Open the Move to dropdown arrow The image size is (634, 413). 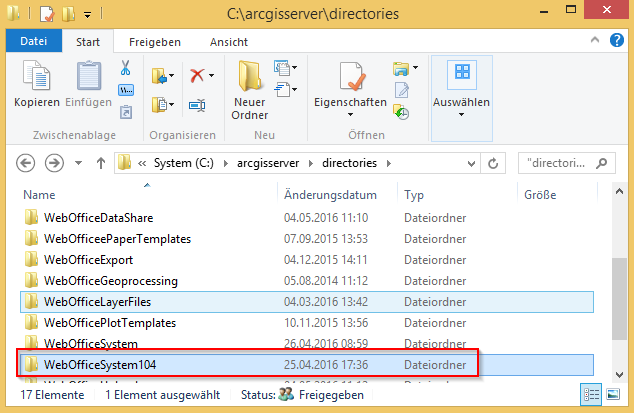coord(171,76)
